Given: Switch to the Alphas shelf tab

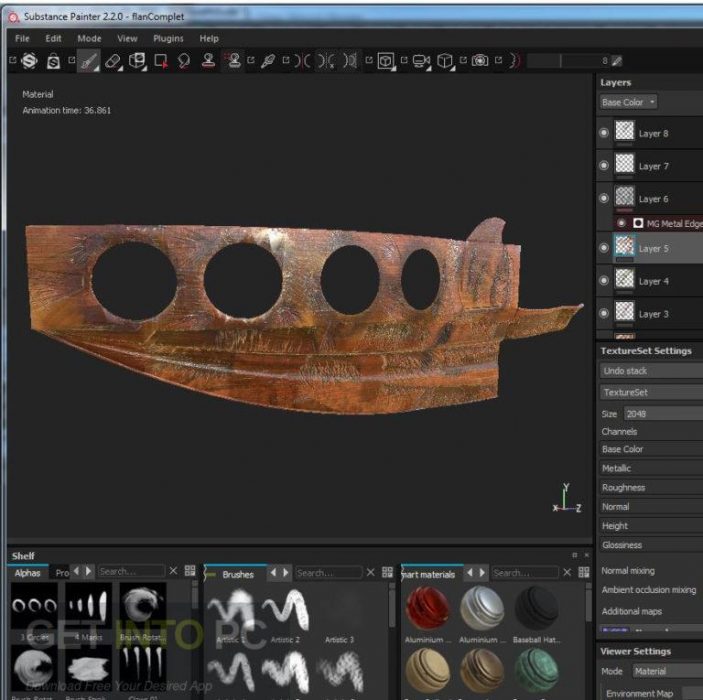Looking at the screenshot, I should (x=27, y=573).
